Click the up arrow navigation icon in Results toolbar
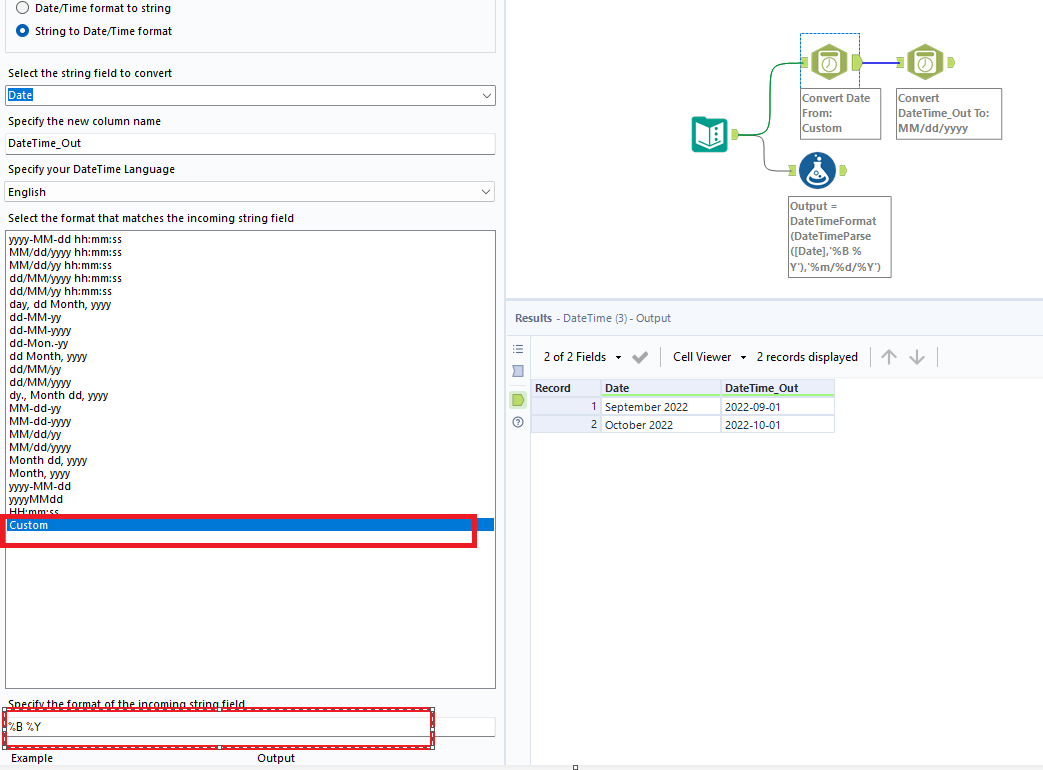Viewport: 1043px width, 770px height. (x=888, y=356)
